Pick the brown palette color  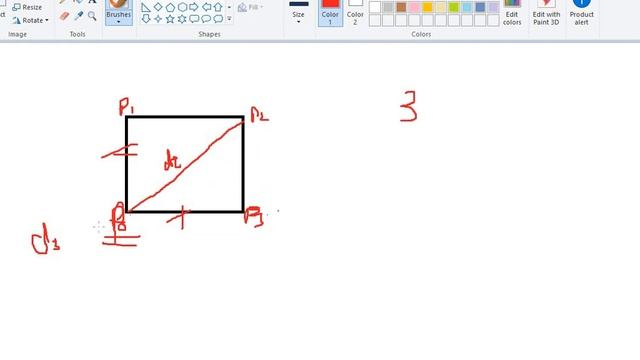(401, 7)
